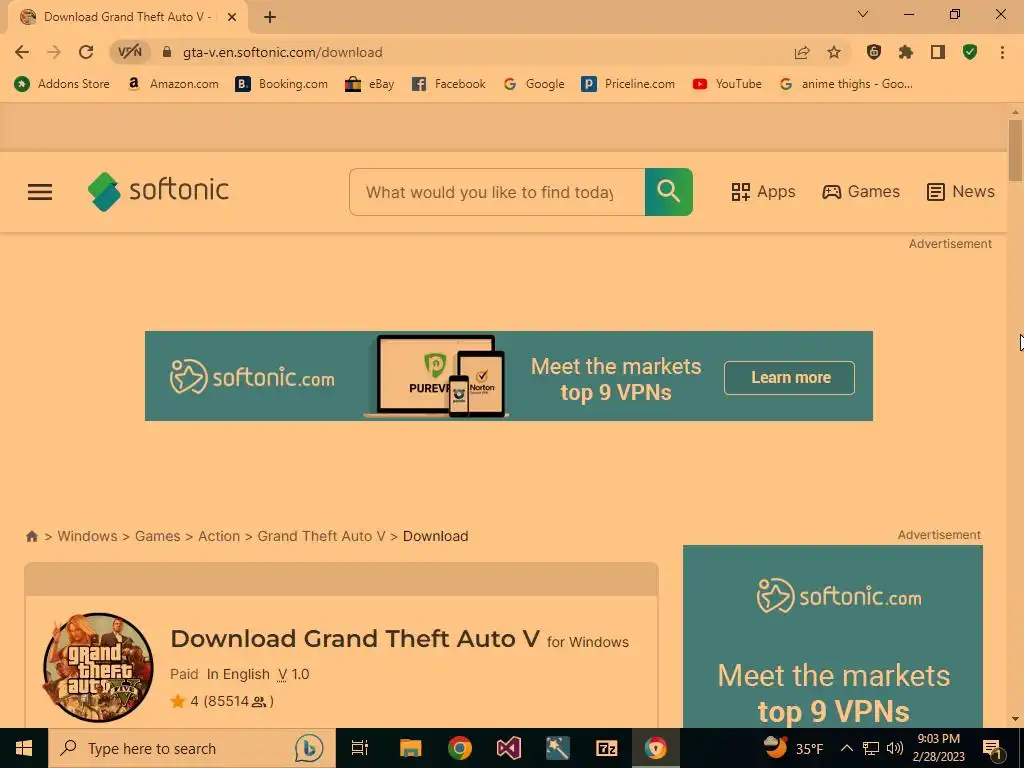Screen dimensions: 1024x768
Task: Open the Amazon.com bookmark
Action: (x=173, y=84)
